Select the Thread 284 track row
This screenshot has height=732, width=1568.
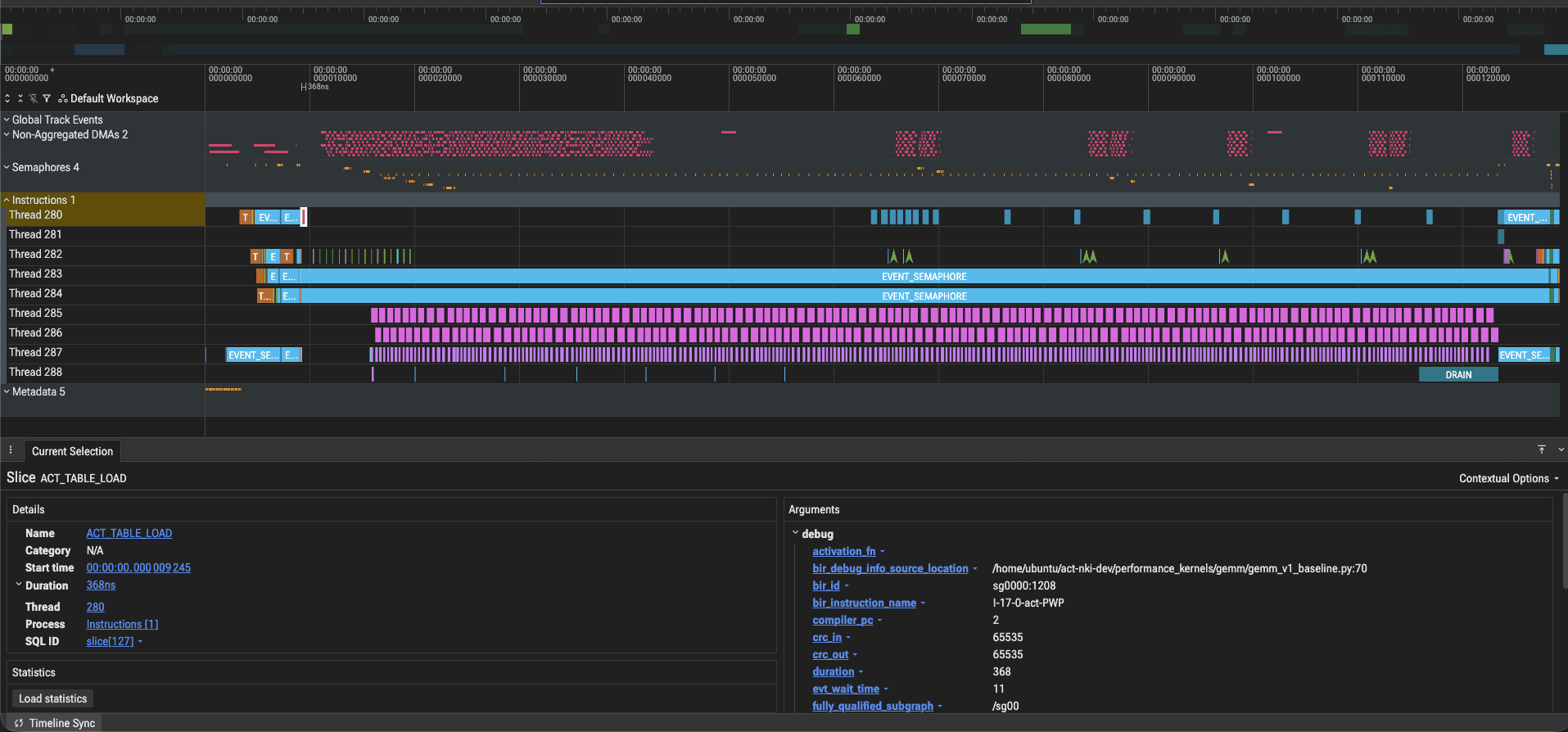pos(102,294)
